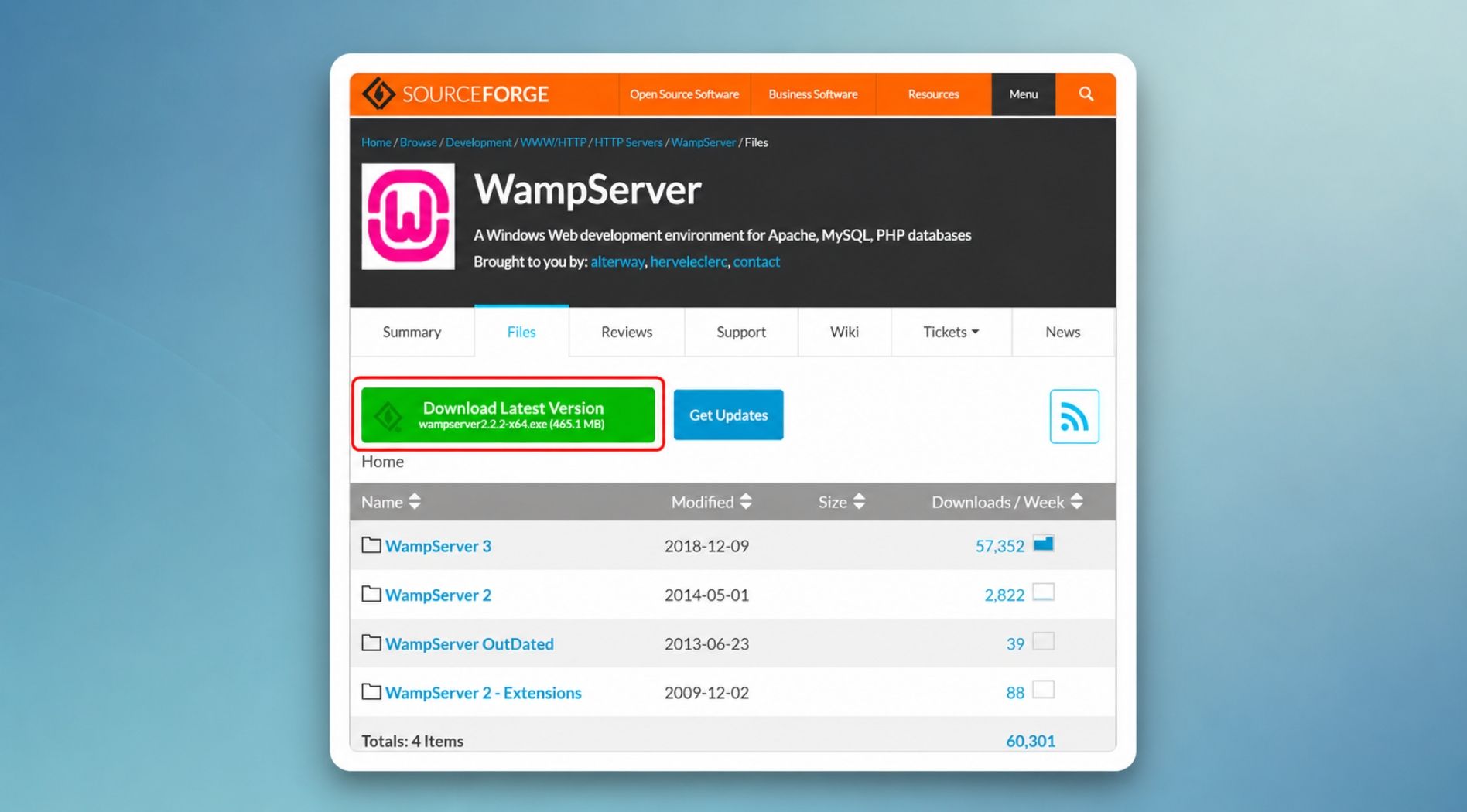Click WampServer in the breadcrumb
The height and width of the screenshot is (812, 1467).
click(703, 142)
